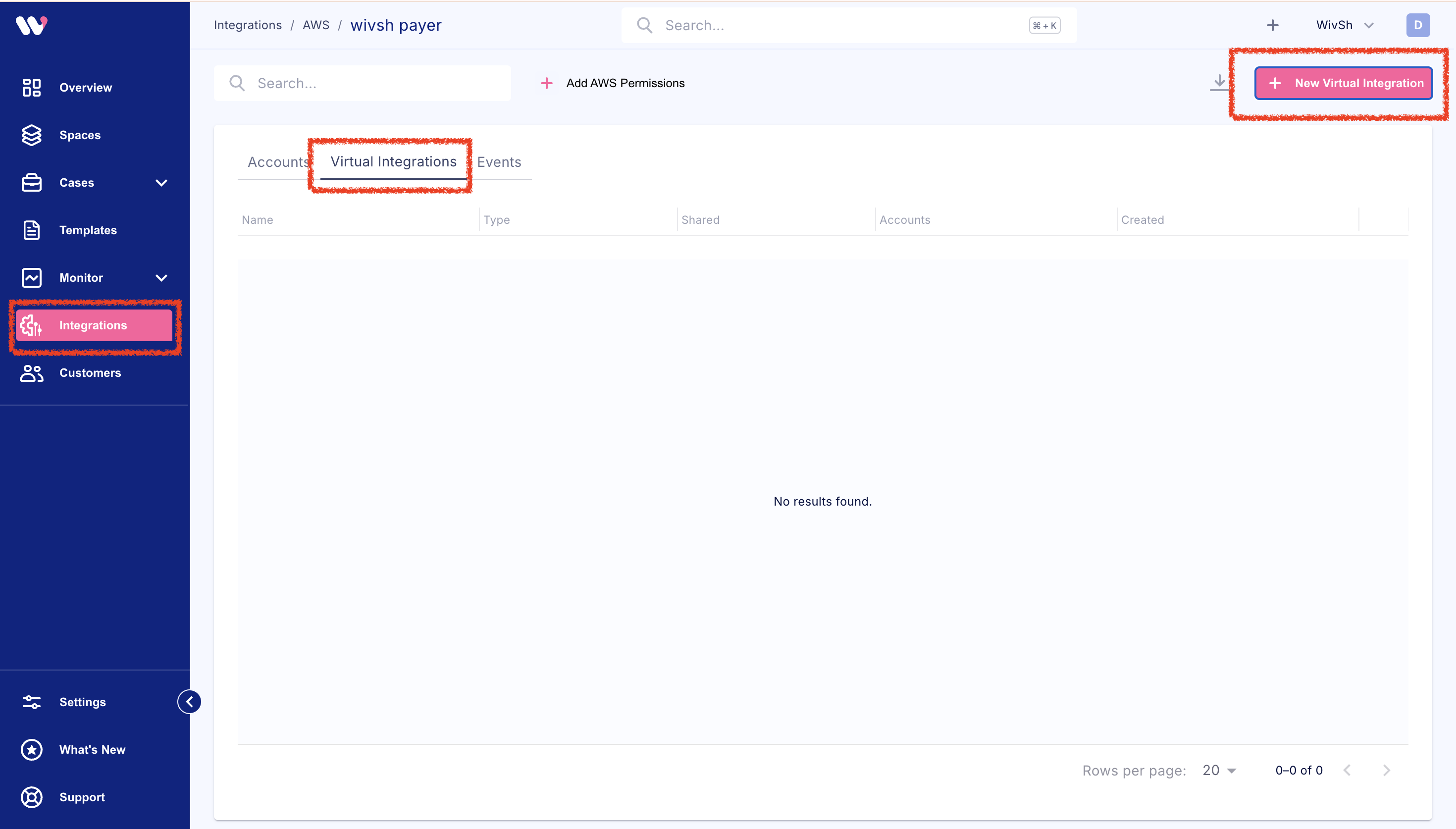Open Spaces via the layers icon
Screen dimensions: 1456x829
(x=31, y=135)
